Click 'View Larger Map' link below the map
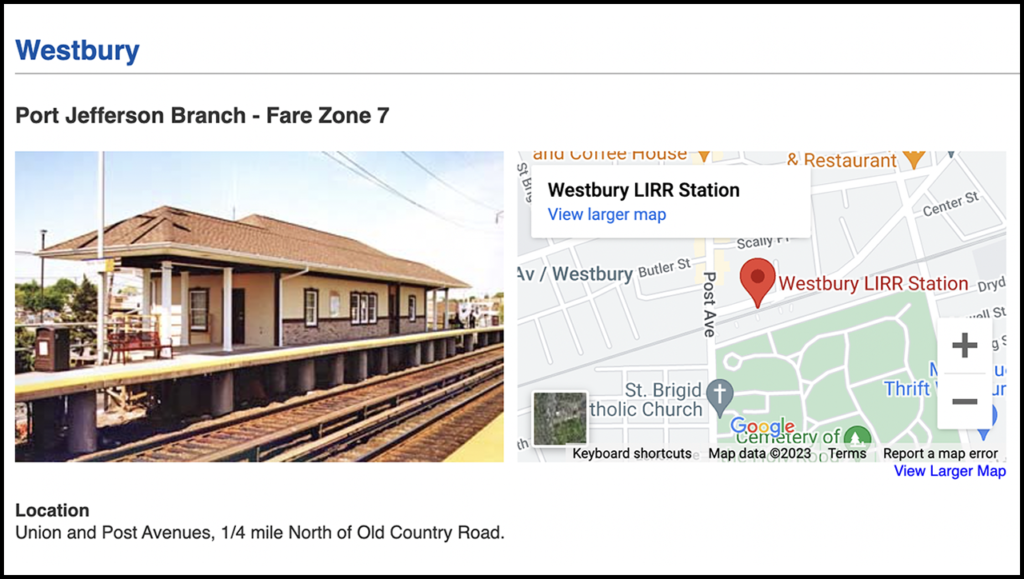Screen dimensions: 1024x579 949,471
